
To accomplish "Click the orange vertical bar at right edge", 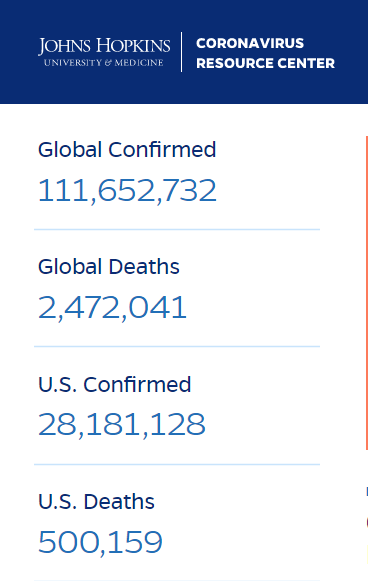I will pos(367,293).
